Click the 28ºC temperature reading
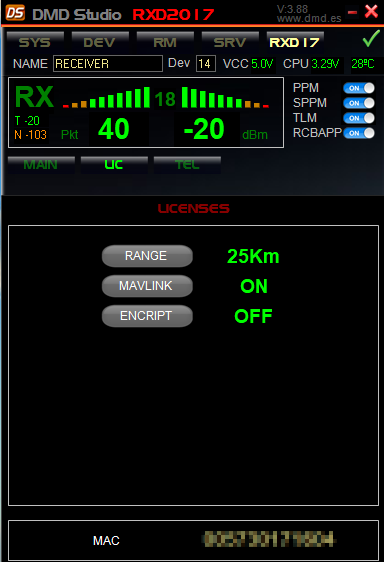The image size is (384, 562). [x=363, y=64]
